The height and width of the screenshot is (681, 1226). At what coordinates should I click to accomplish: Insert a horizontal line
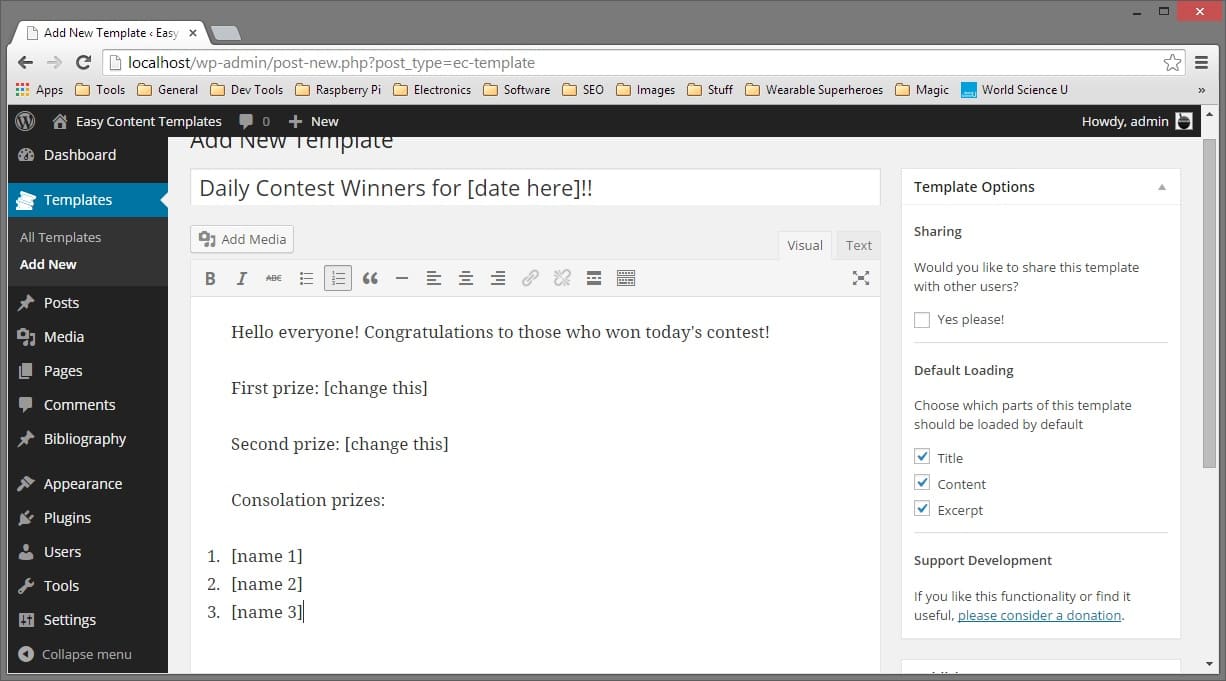tap(402, 278)
